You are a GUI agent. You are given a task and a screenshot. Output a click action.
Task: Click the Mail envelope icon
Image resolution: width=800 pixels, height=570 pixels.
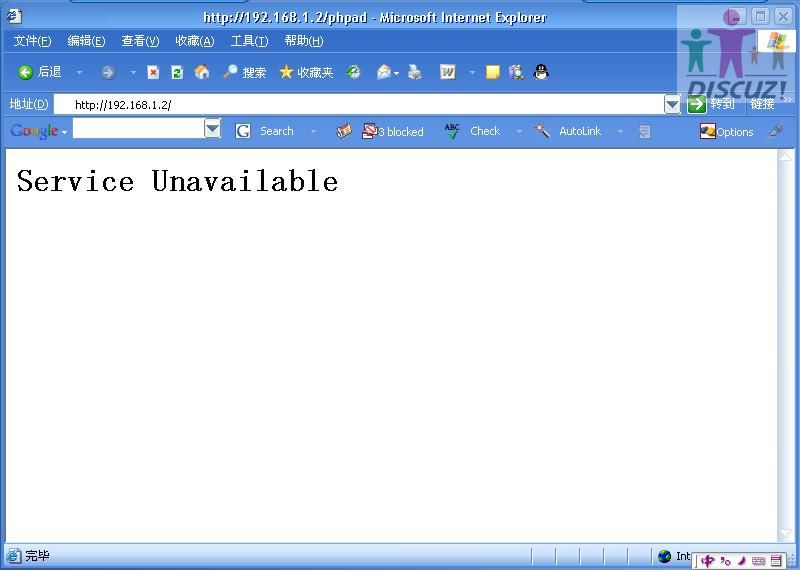(x=383, y=73)
